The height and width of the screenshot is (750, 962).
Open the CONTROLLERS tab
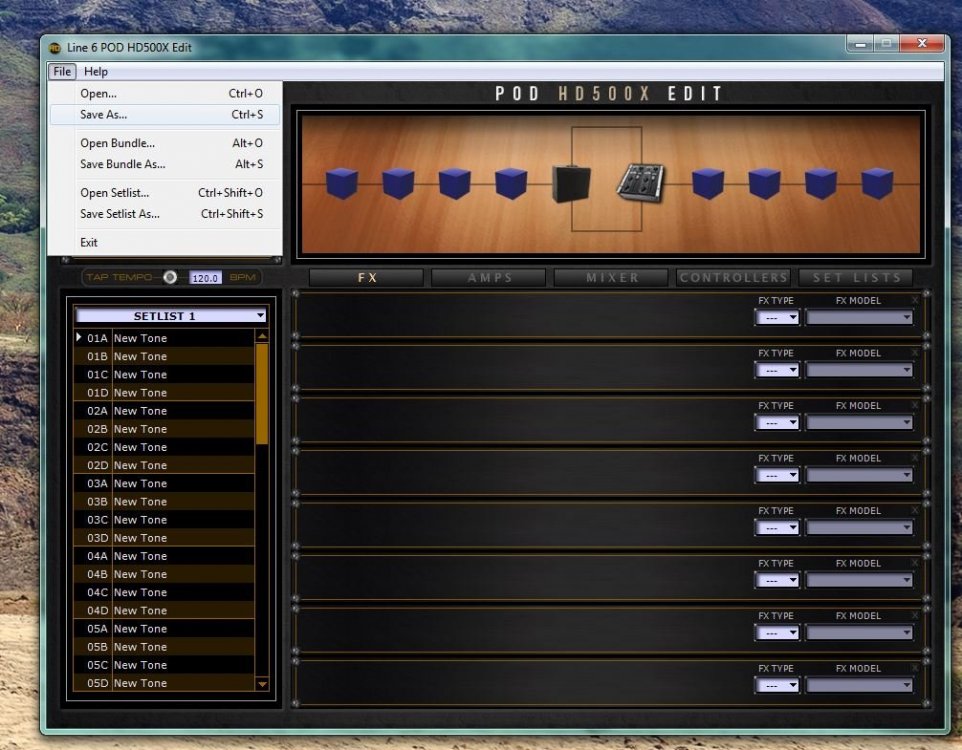[733, 278]
